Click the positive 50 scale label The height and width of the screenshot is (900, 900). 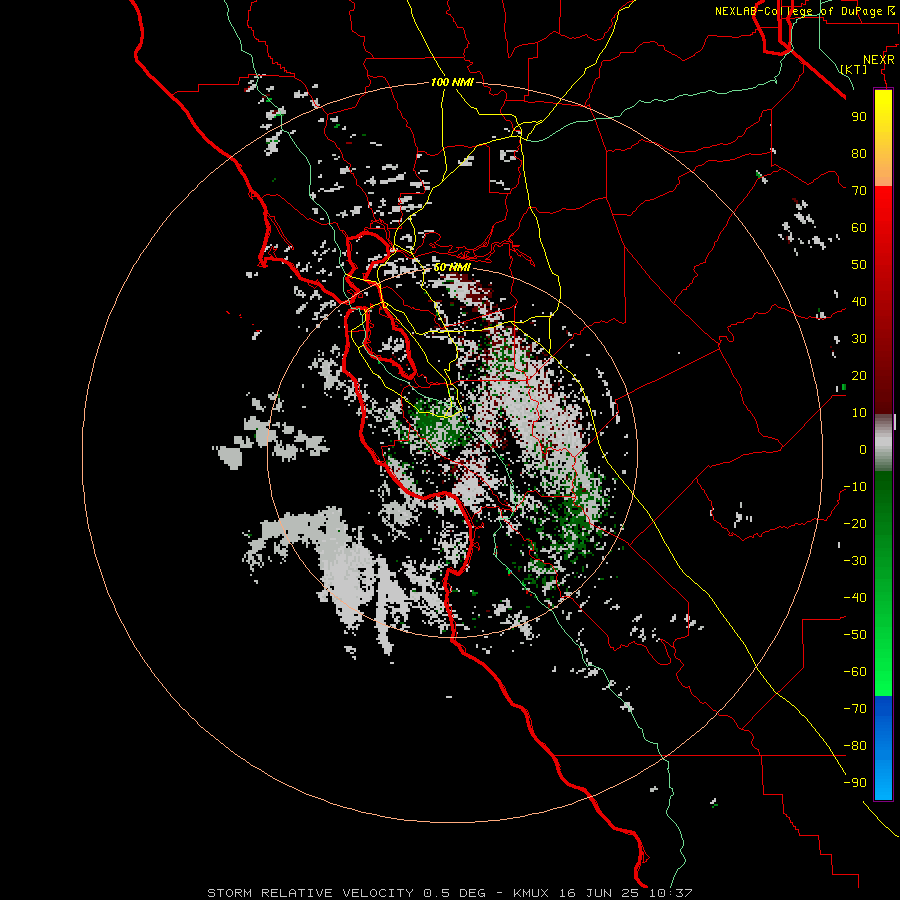(859, 265)
